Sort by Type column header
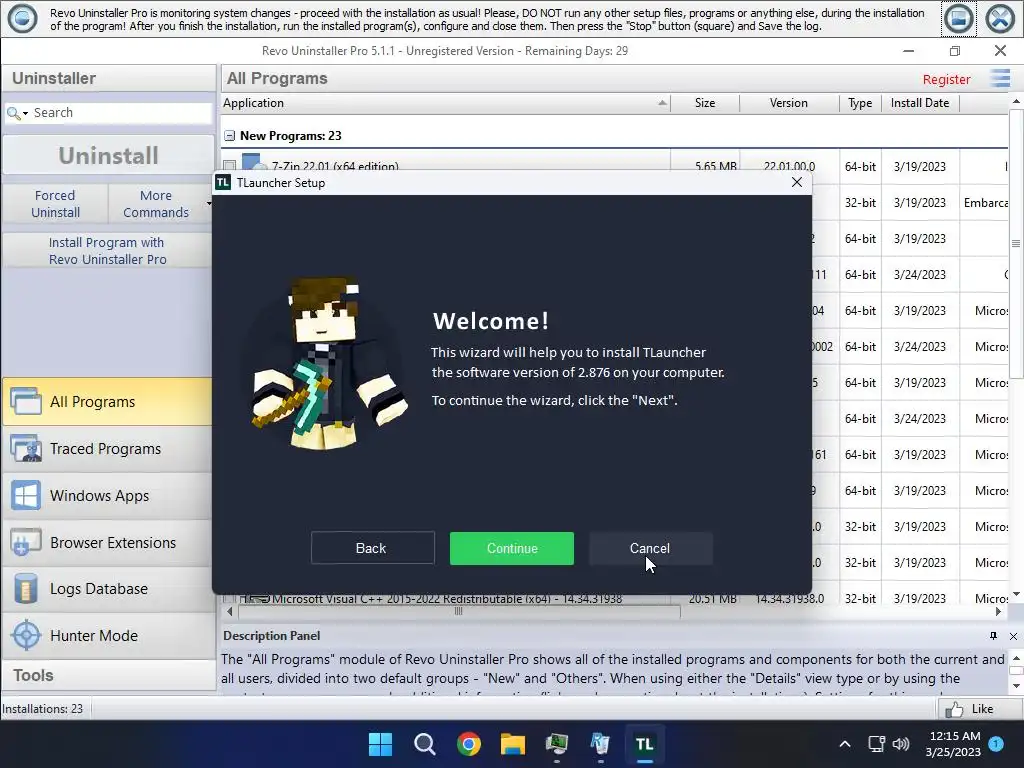The height and width of the screenshot is (768, 1024). pos(860,103)
